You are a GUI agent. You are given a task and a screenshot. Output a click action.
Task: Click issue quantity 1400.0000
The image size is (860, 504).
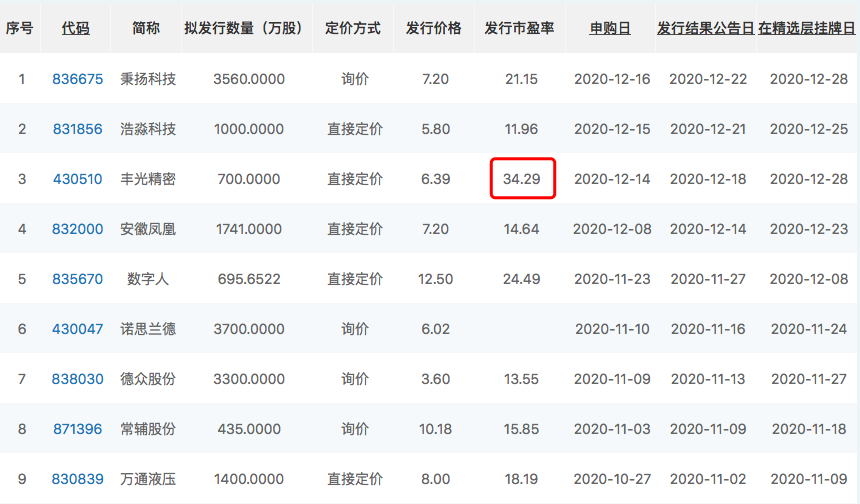[x=249, y=479]
